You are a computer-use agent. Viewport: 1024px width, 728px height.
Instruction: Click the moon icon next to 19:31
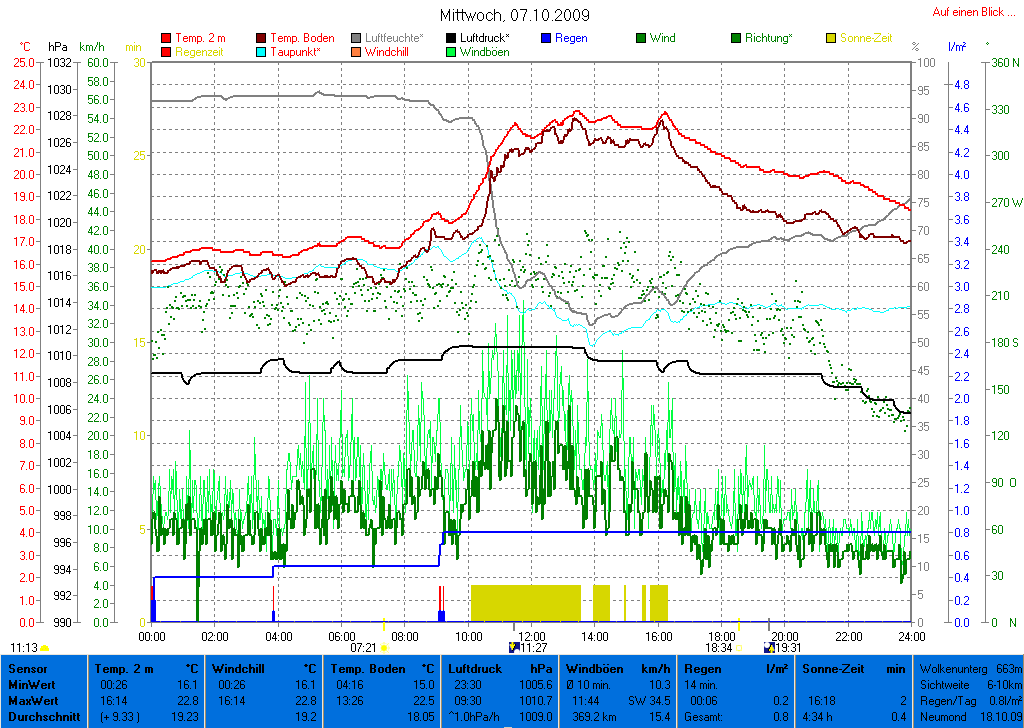click(x=768, y=647)
